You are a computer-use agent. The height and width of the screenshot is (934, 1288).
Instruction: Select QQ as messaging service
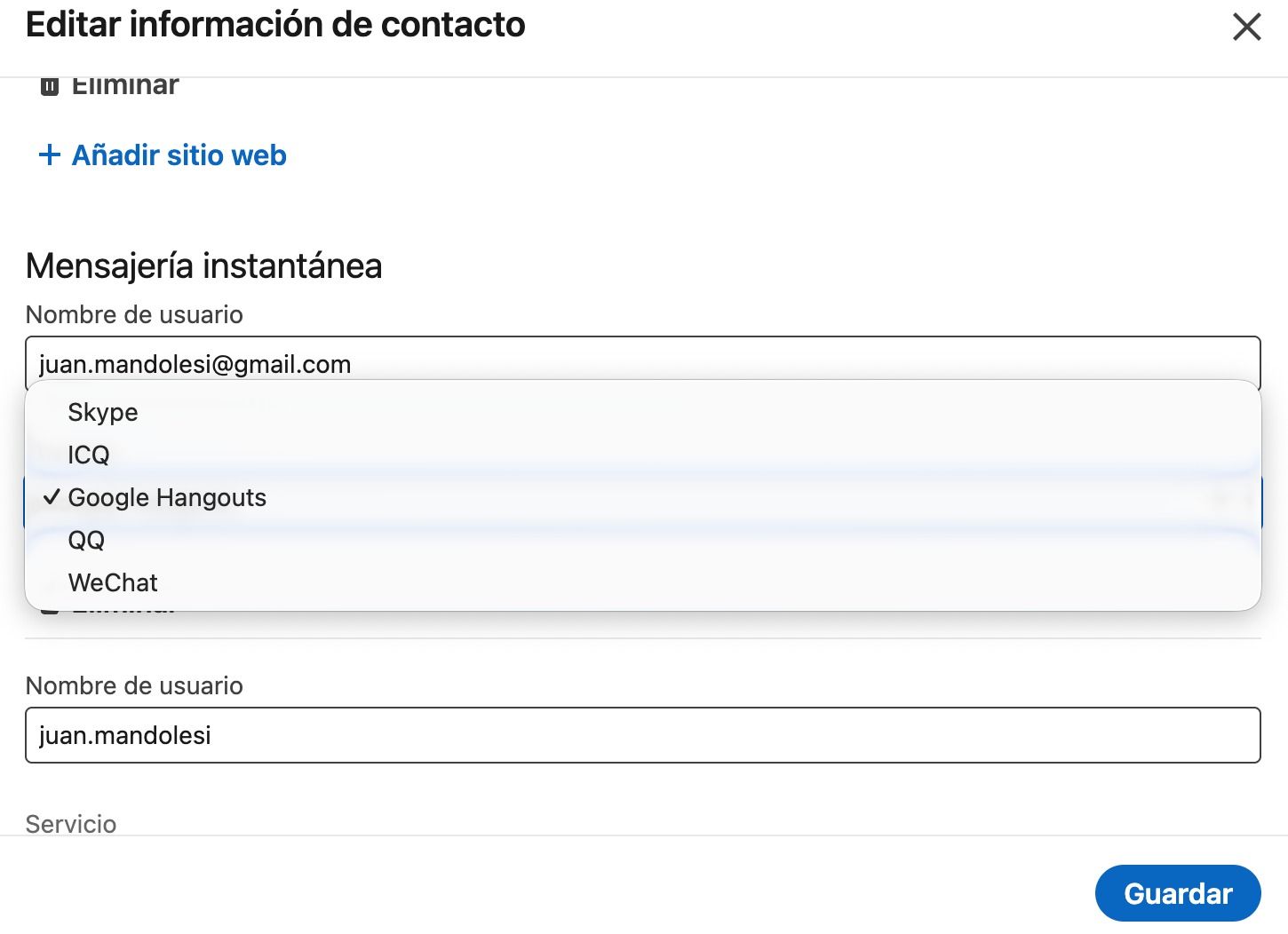tap(86, 540)
